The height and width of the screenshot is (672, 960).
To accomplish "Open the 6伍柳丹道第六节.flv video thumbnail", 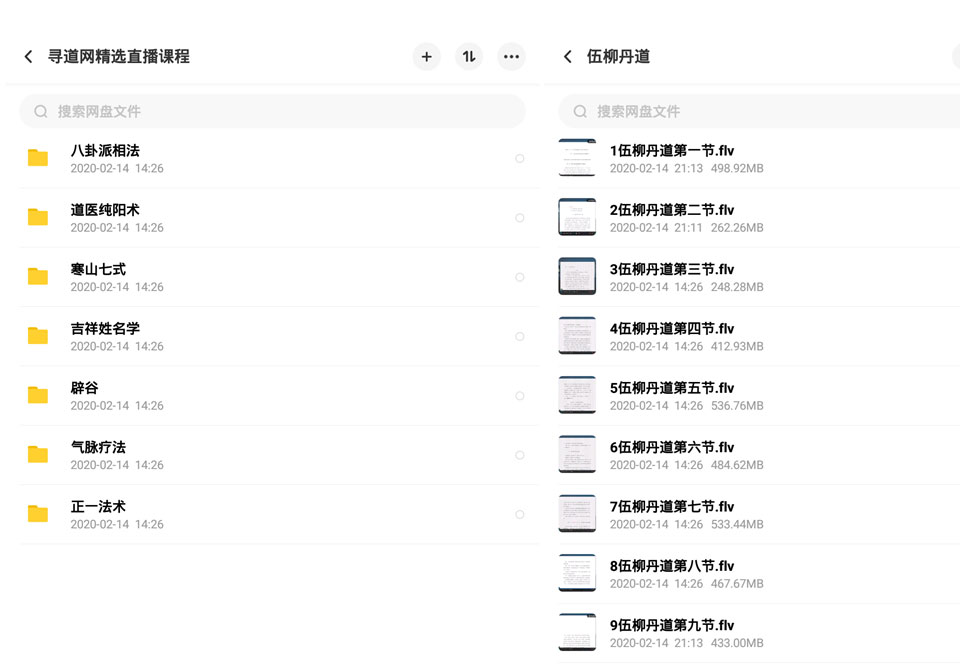I will click(x=577, y=455).
